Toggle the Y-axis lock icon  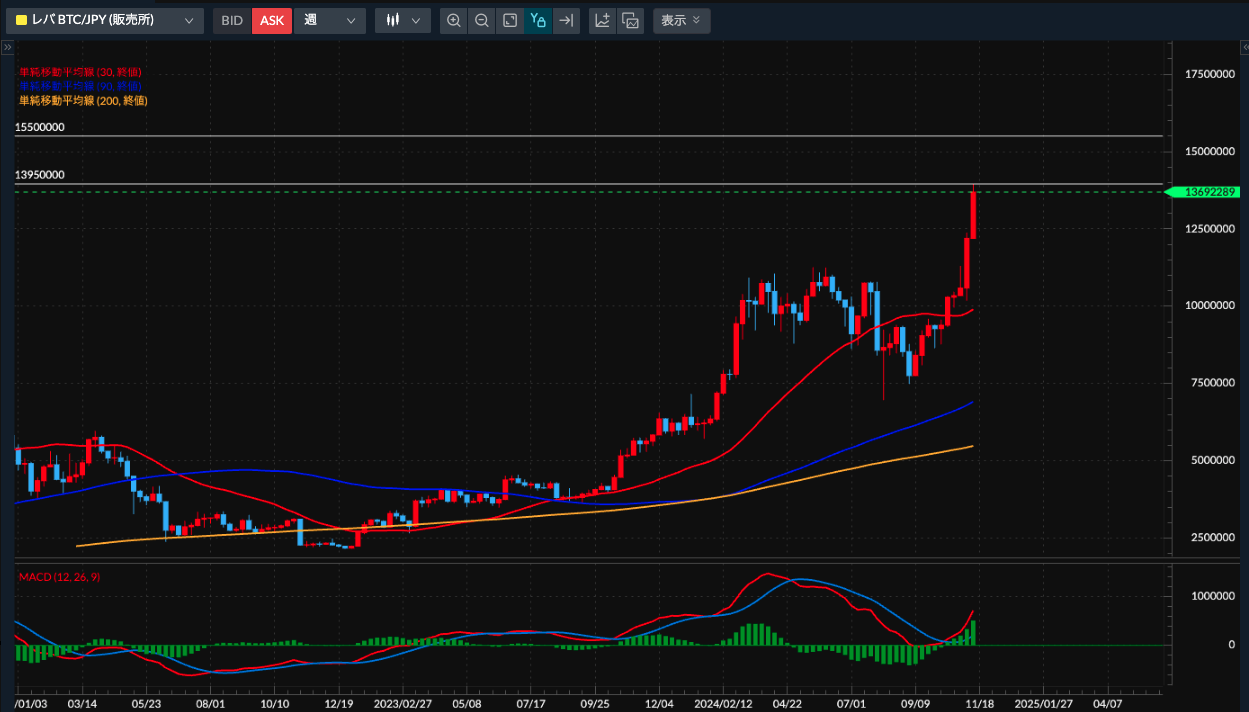538,20
